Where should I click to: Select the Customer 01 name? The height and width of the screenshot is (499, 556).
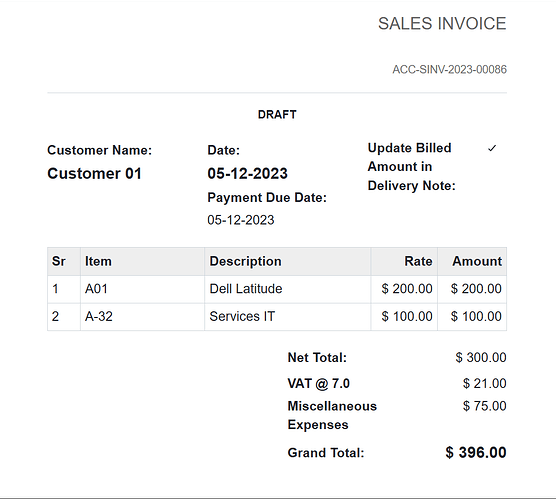click(94, 173)
